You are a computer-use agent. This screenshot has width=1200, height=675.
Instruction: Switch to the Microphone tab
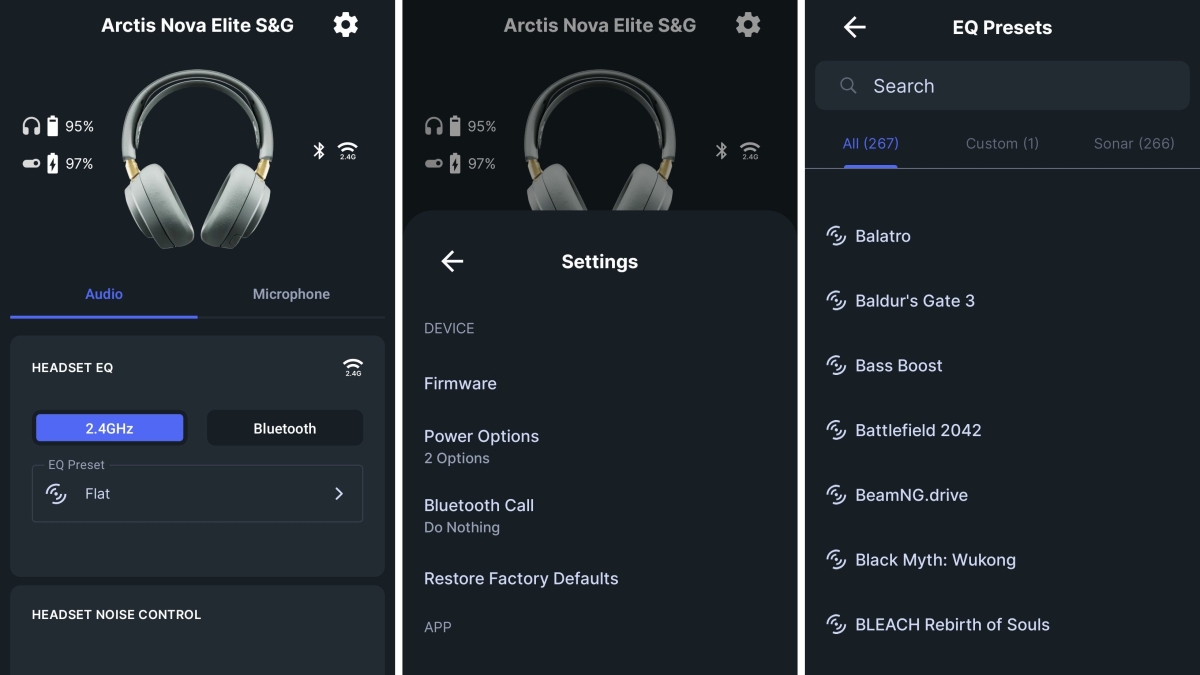291,294
